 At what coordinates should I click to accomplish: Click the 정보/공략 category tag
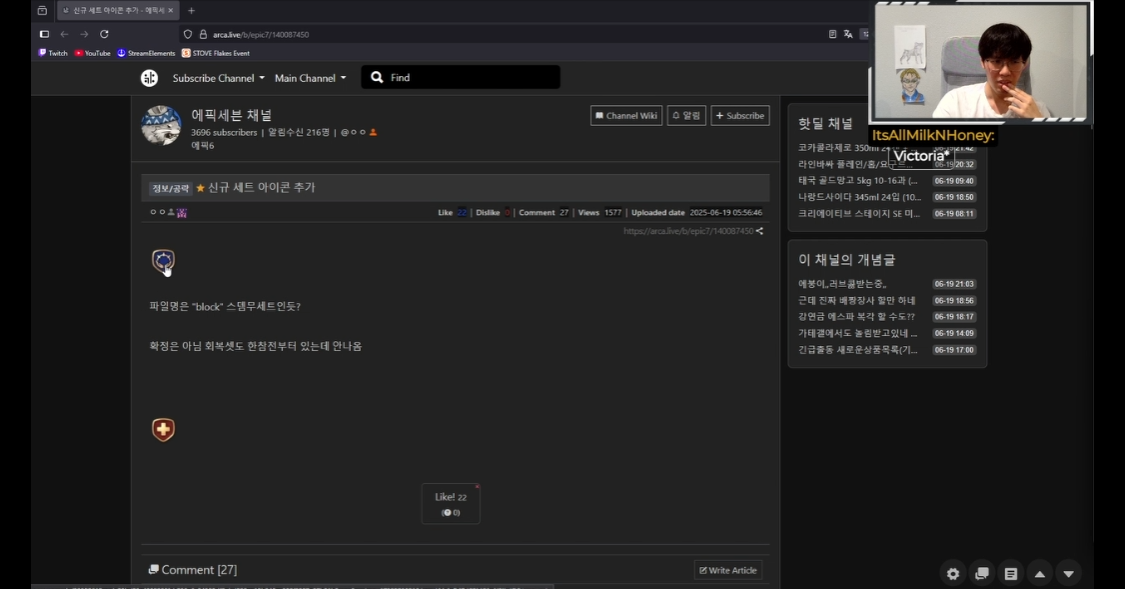(x=171, y=188)
